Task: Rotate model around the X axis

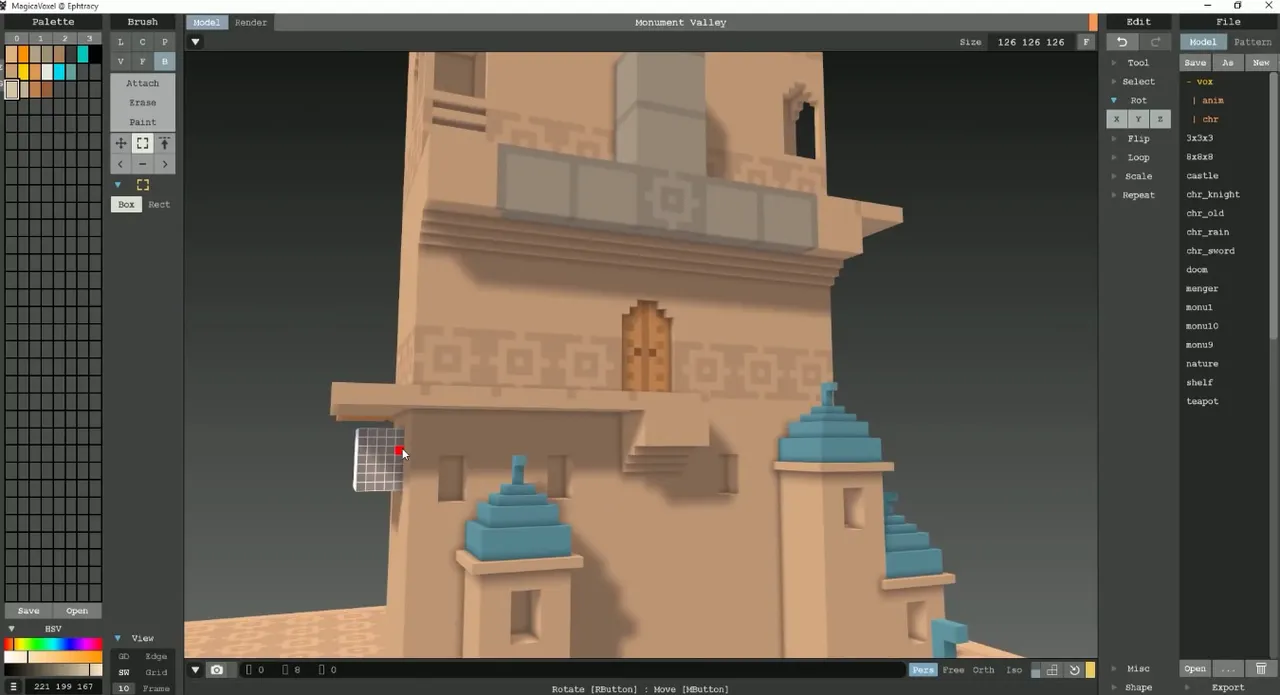Action: tap(1117, 119)
